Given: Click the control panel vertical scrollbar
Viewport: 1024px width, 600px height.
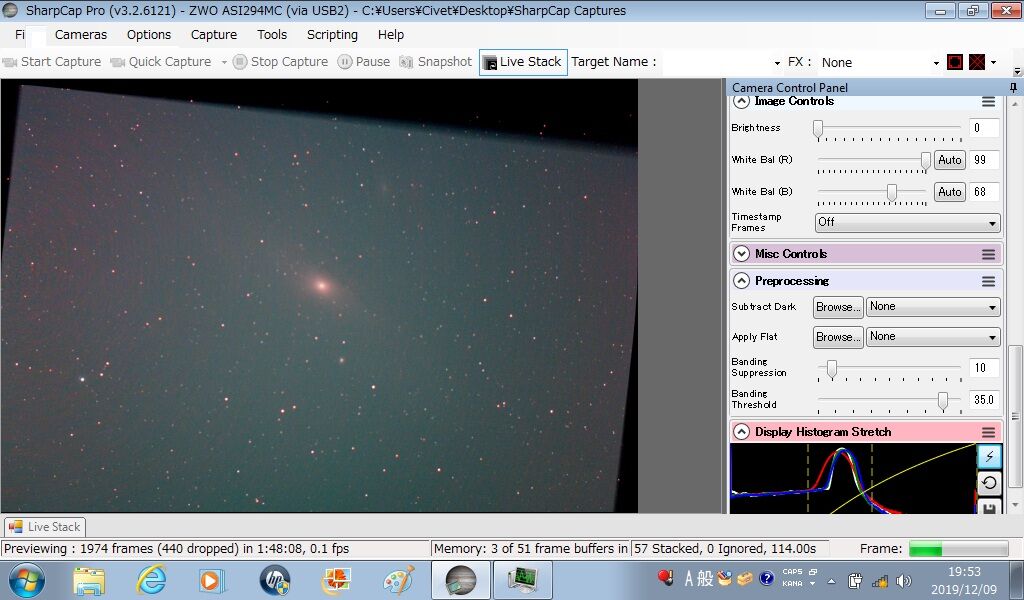Looking at the screenshot, I should (1015, 415).
